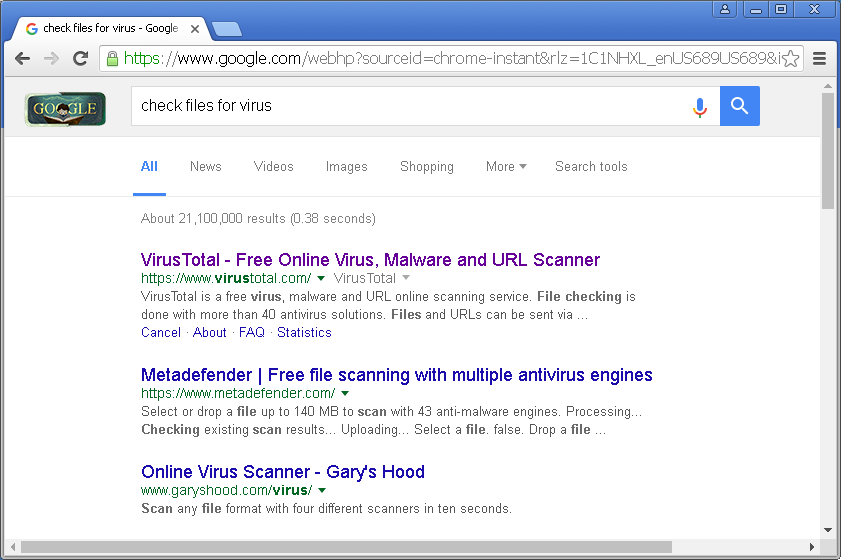The height and width of the screenshot is (560, 841).
Task: Click the green padlock security icon
Action: coord(112,58)
